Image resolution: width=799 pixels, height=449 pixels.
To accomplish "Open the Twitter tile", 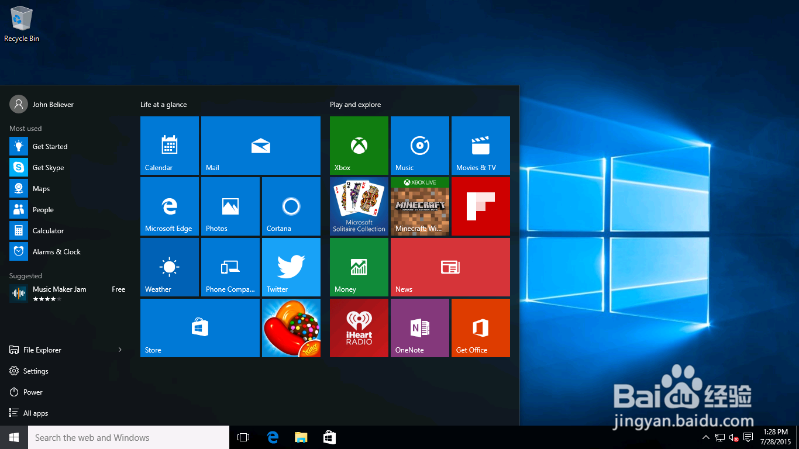I will pyautogui.click(x=291, y=267).
